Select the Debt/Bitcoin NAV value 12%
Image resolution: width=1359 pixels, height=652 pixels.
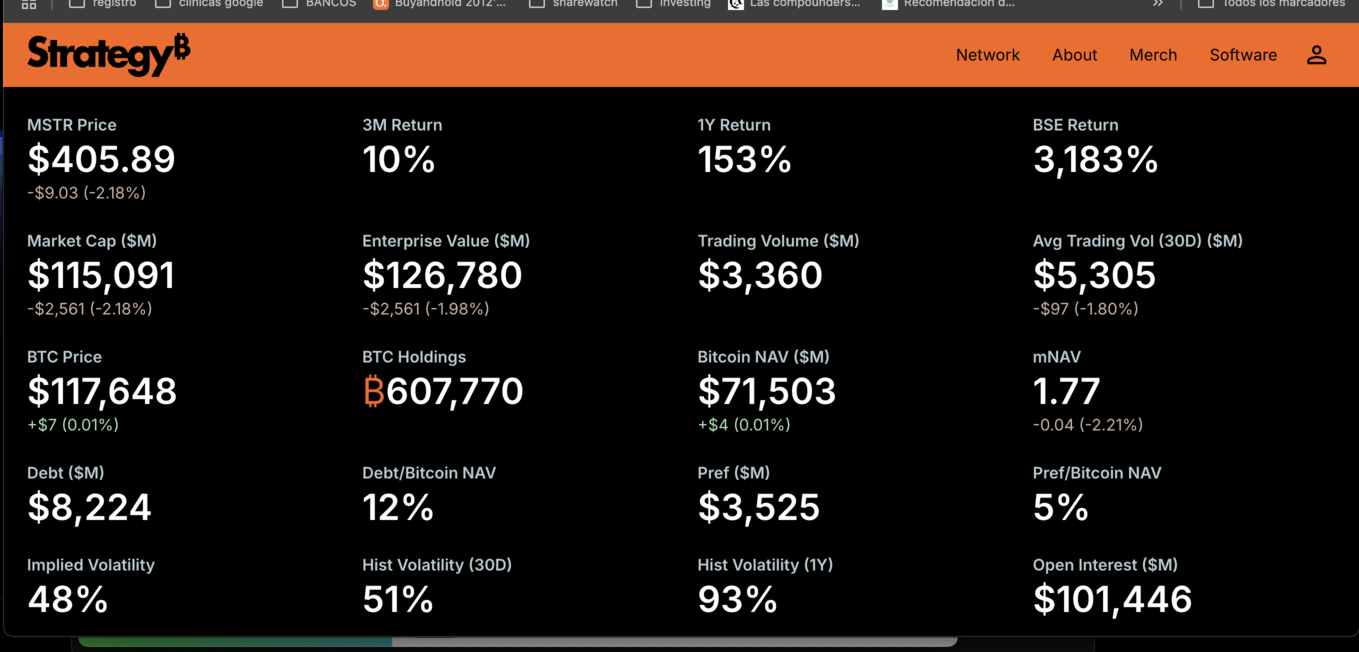[x=398, y=507]
